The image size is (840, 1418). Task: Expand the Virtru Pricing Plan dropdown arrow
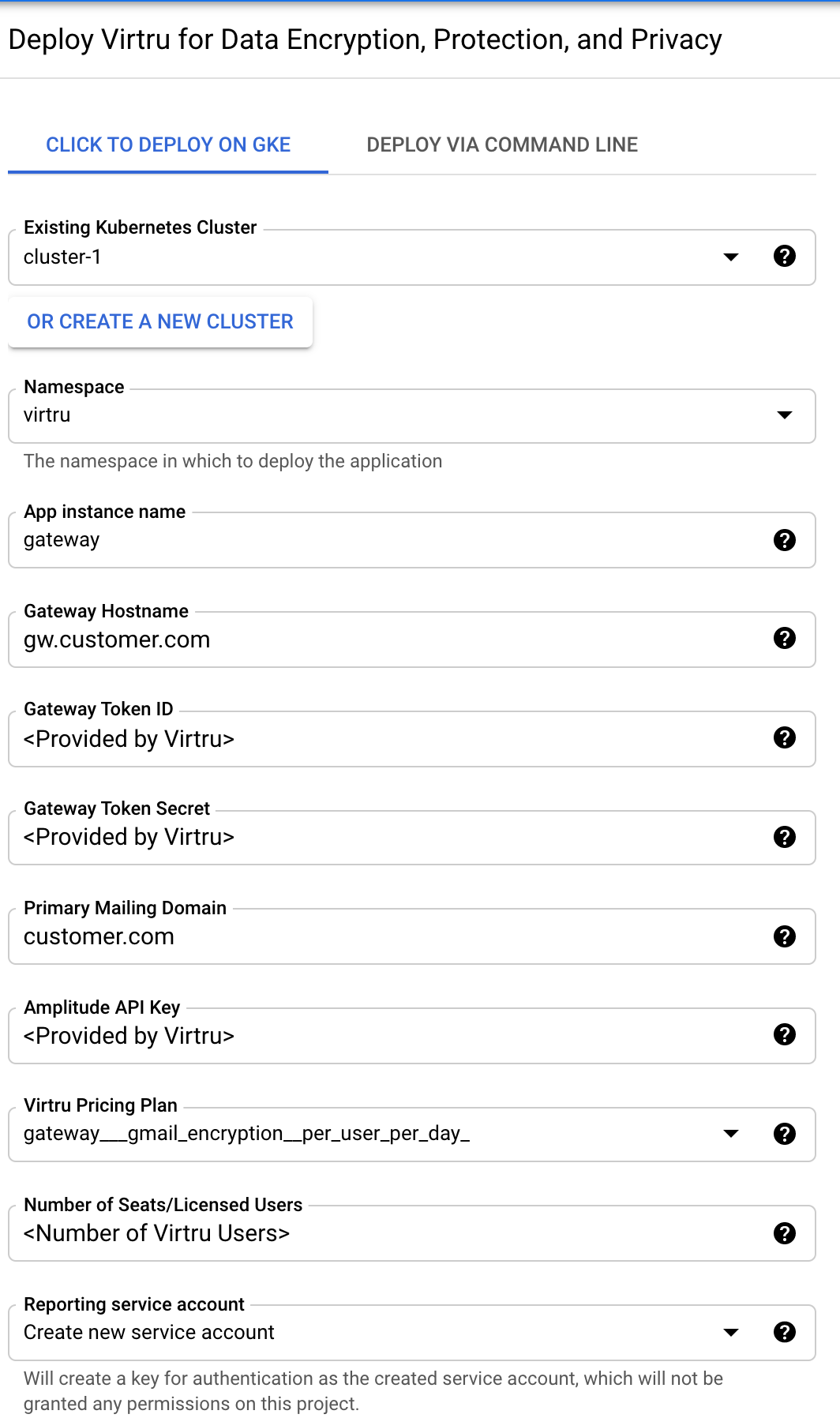pyautogui.click(x=731, y=1134)
